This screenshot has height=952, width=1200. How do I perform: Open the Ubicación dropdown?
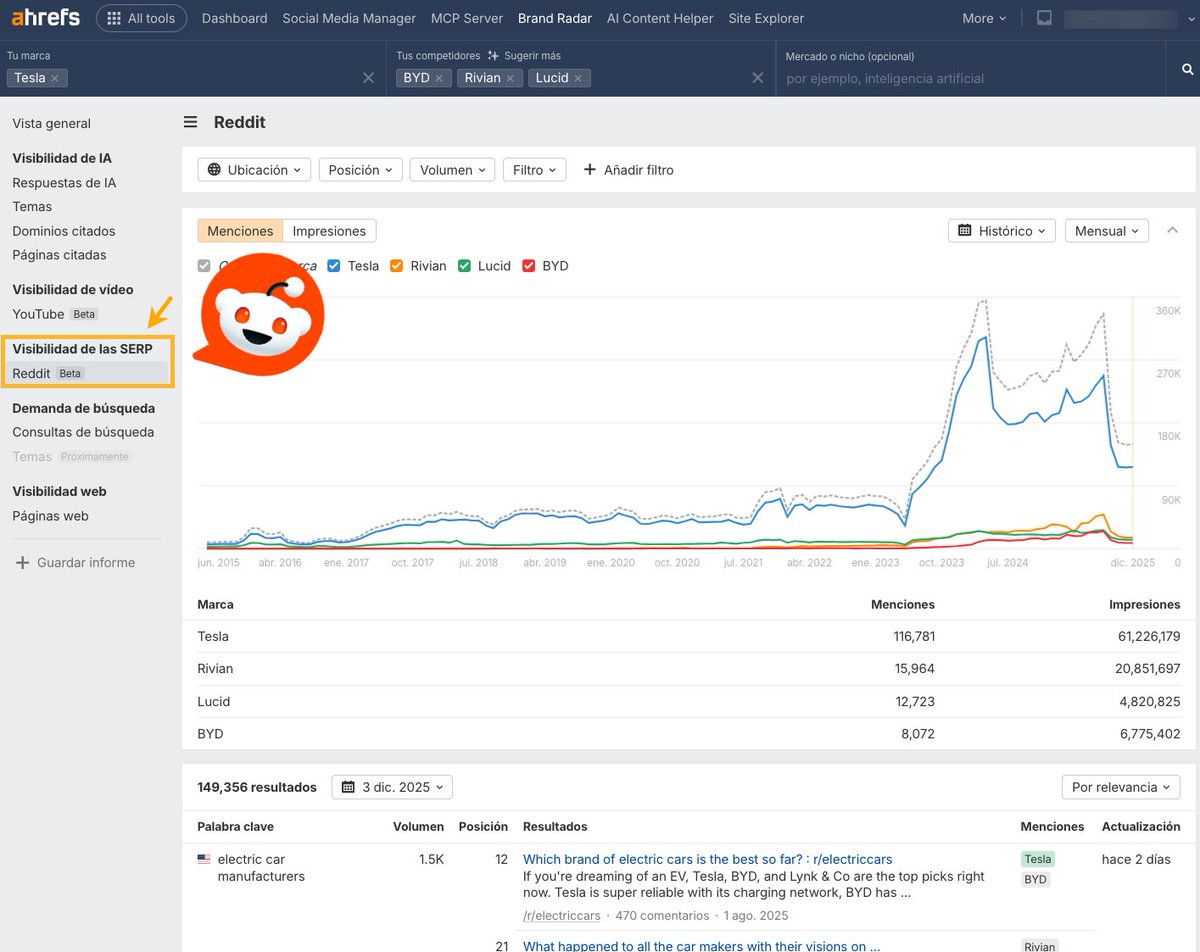(254, 170)
